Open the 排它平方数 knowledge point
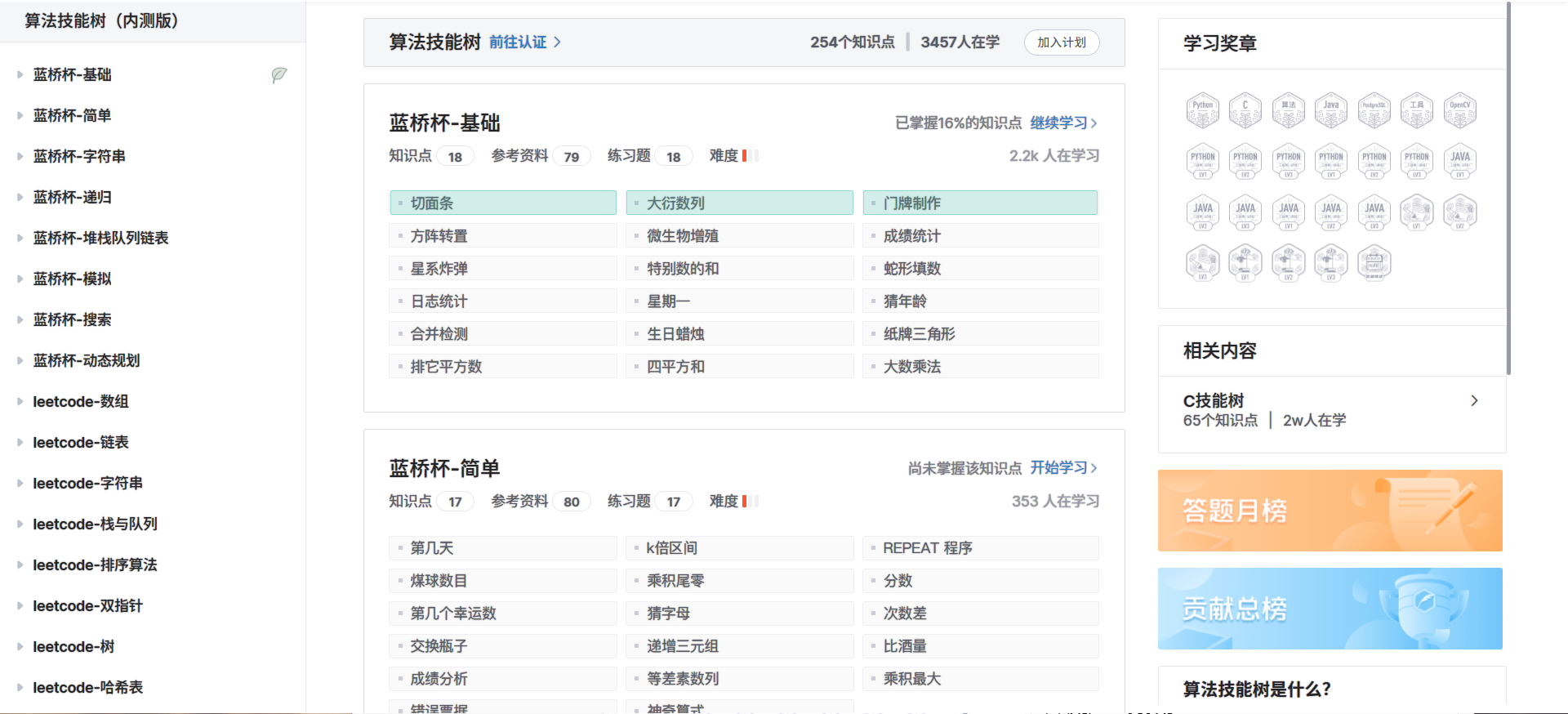The width and height of the screenshot is (1568, 714). (x=503, y=366)
